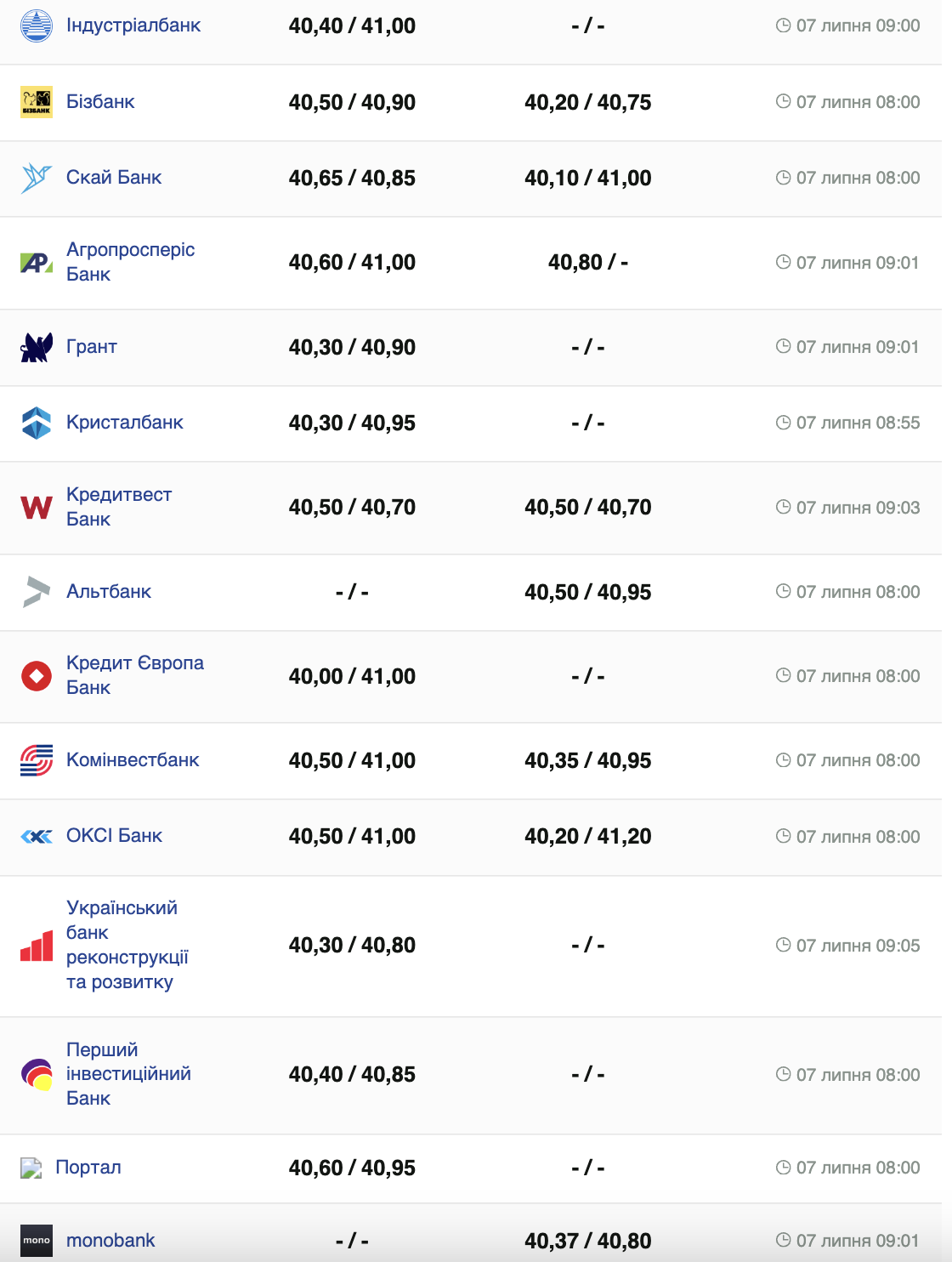Click the Скай Банк bird logo

pos(36,178)
